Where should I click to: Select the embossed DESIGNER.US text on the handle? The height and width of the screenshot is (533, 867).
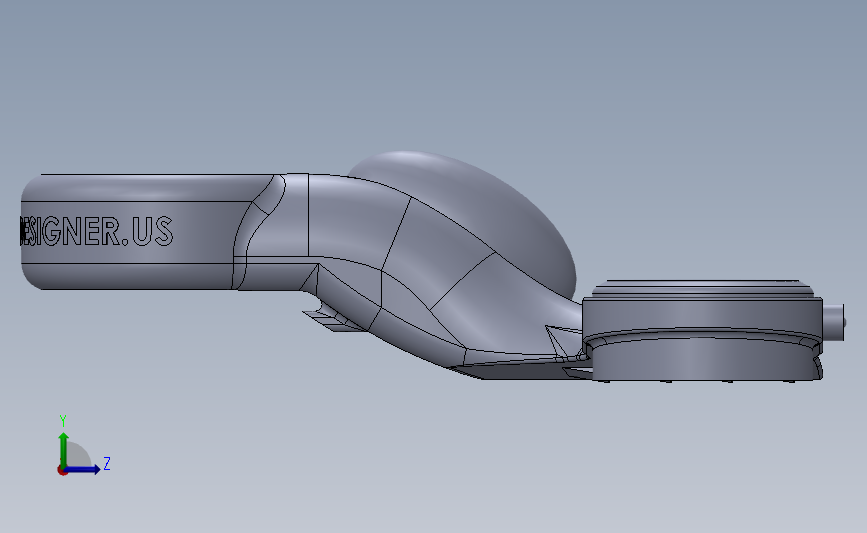point(96,231)
